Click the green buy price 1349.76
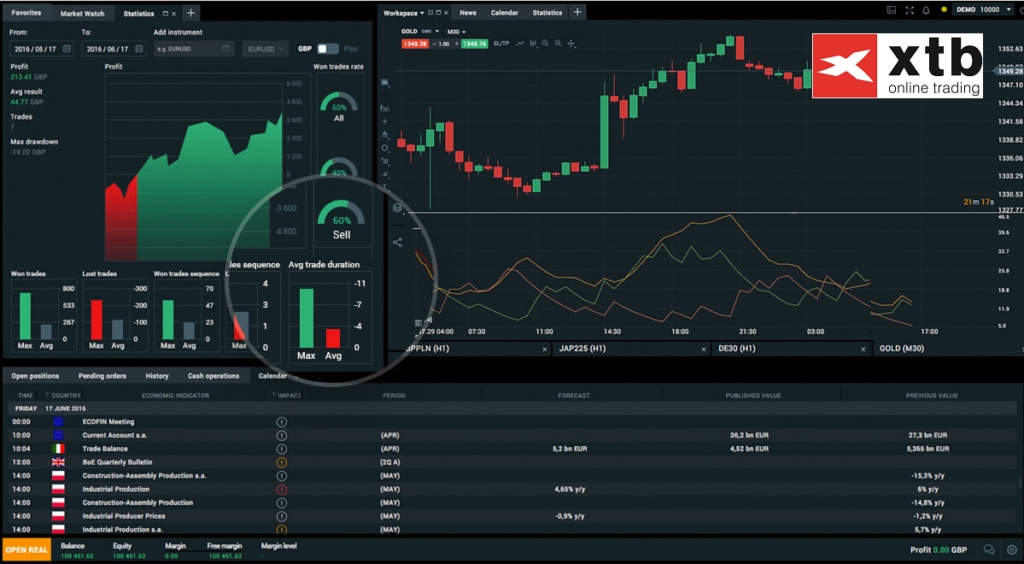The height and width of the screenshot is (564, 1024). (x=474, y=44)
